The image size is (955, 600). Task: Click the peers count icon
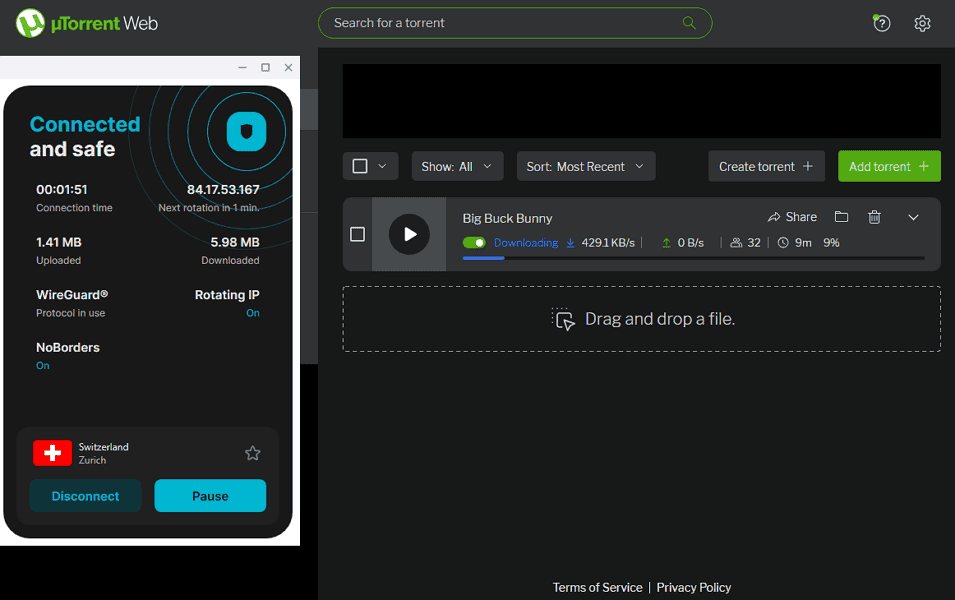click(736, 242)
